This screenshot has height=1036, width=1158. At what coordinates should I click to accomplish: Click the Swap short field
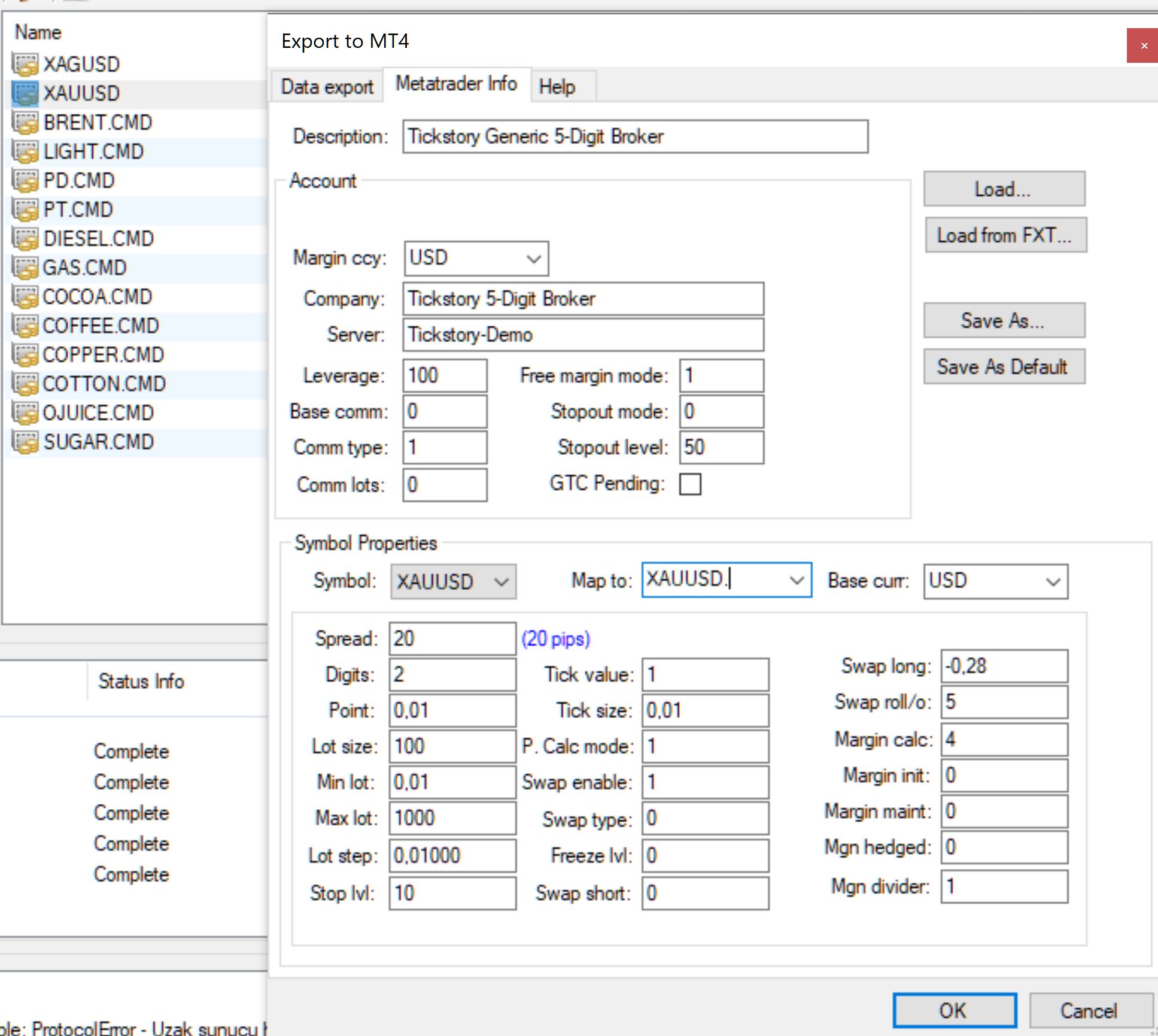706,894
